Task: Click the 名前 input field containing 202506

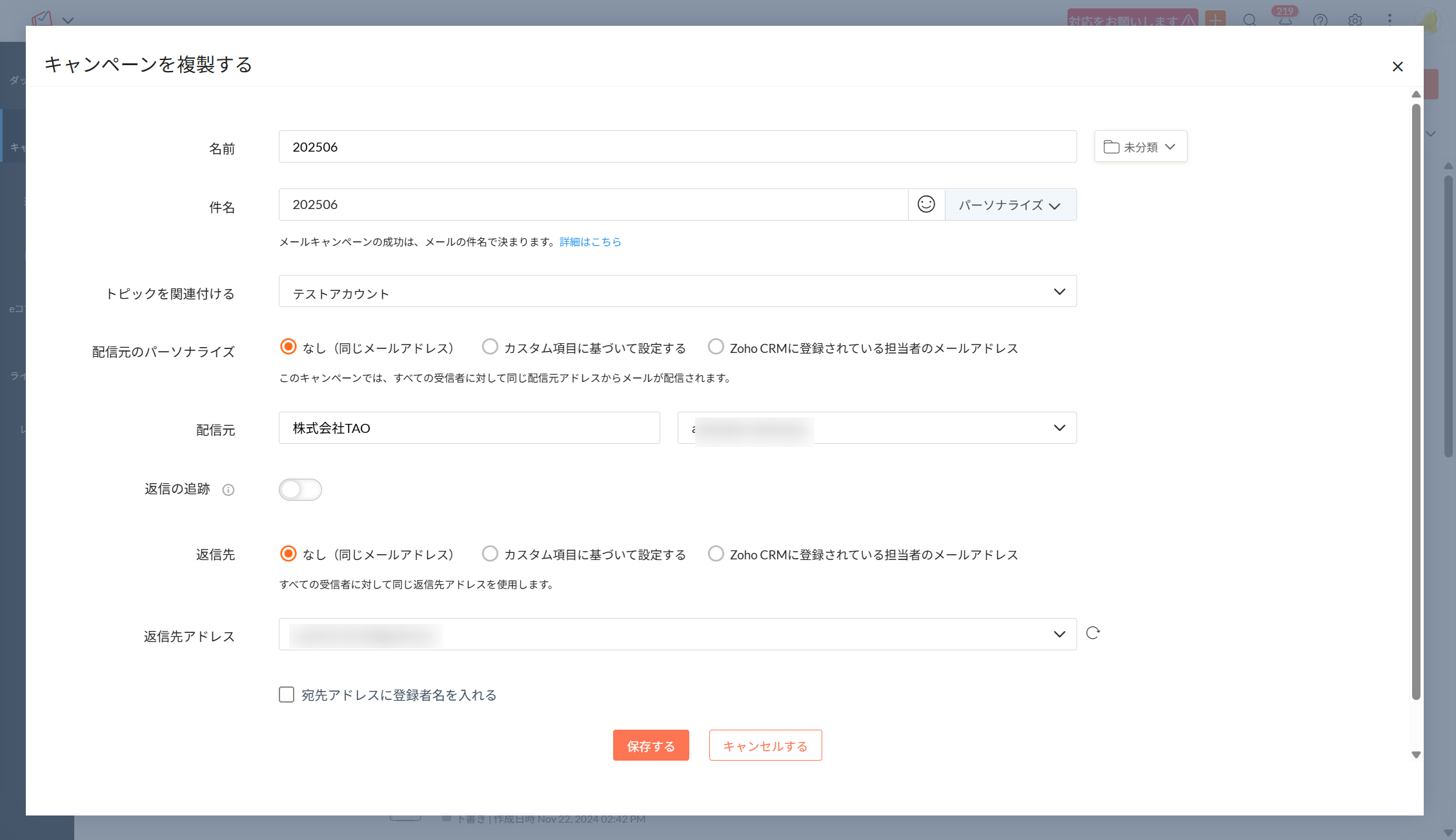Action: [677, 147]
